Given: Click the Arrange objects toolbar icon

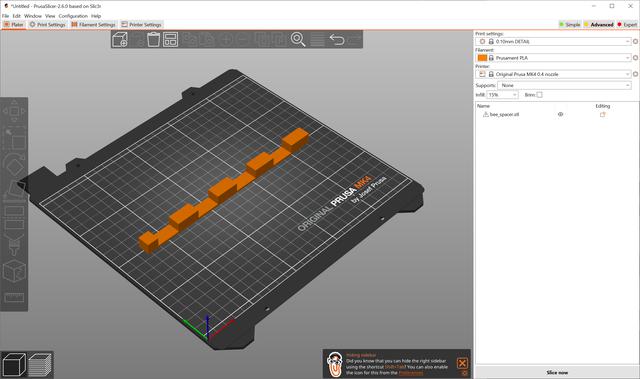Looking at the screenshot, I should click(x=171, y=40).
